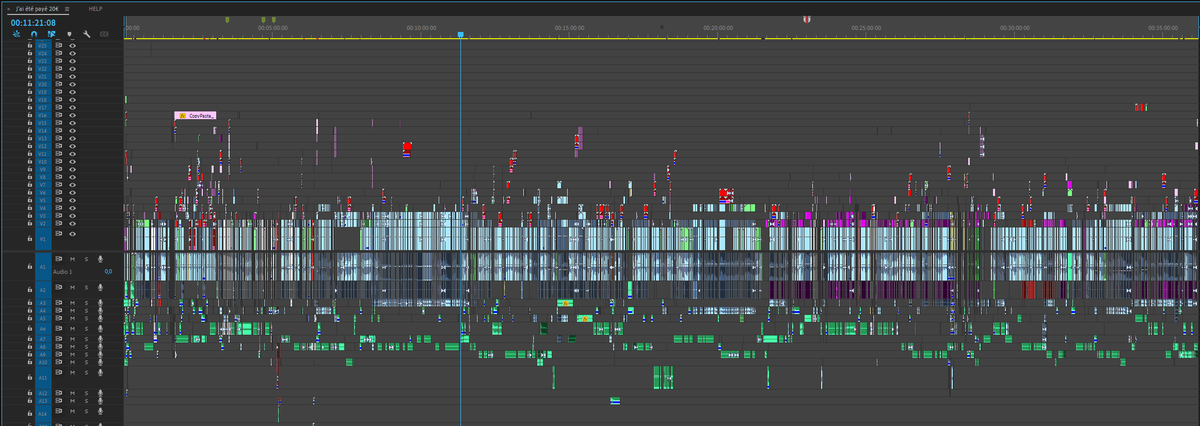The height and width of the screenshot is (426, 1200).
Task: Mute audio track A11
Action: coord(73,372)
